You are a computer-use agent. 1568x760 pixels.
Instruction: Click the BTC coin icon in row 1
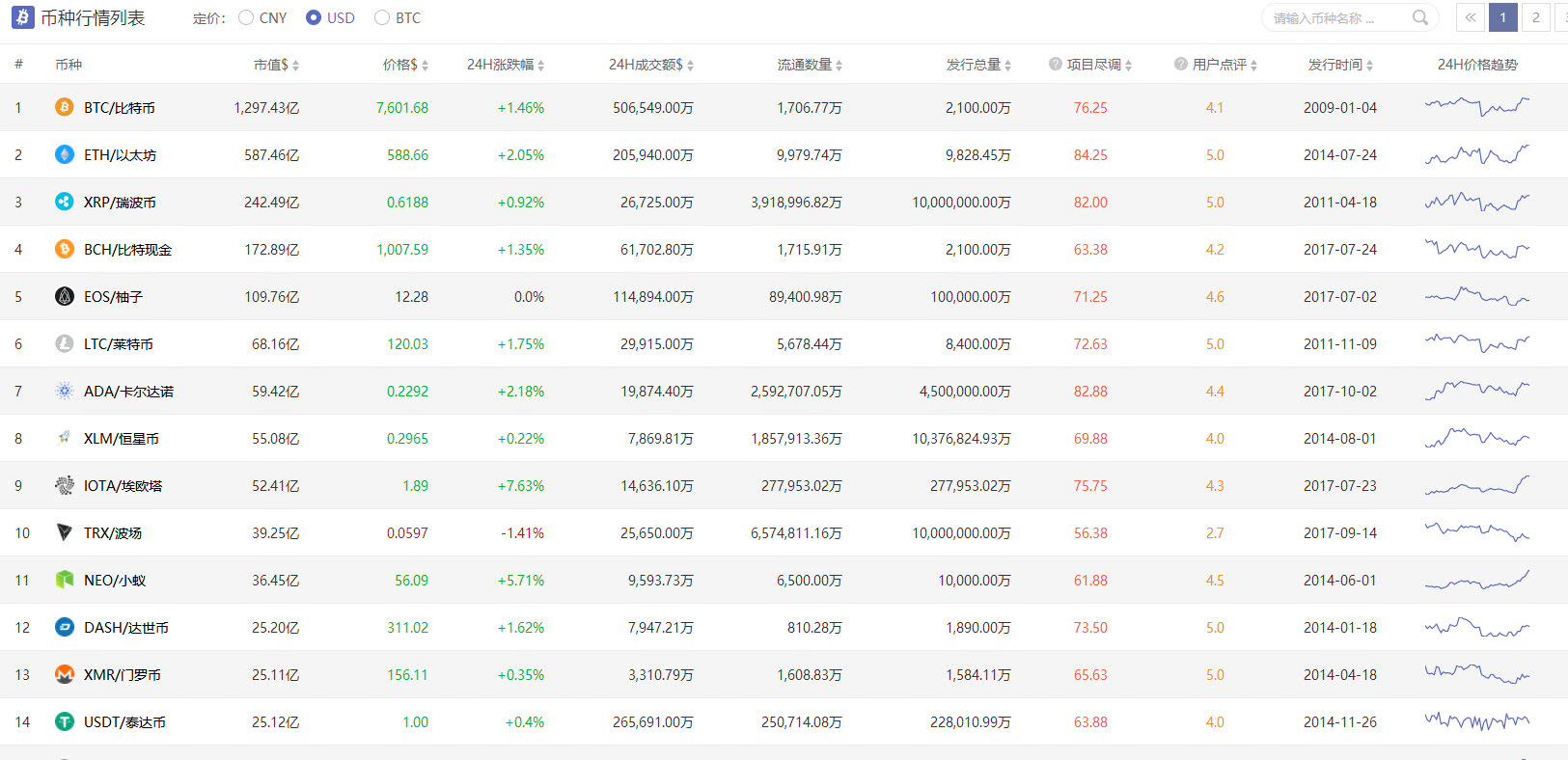(x=65, y=107)
